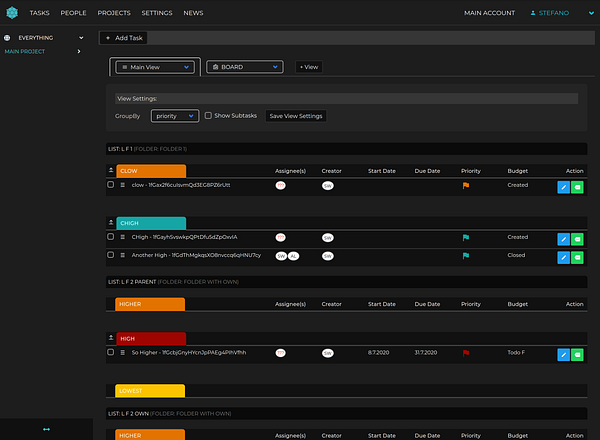Screen dimensions: 600x440
Task: Check the clow task checkbox
Action: click(111, 184)
